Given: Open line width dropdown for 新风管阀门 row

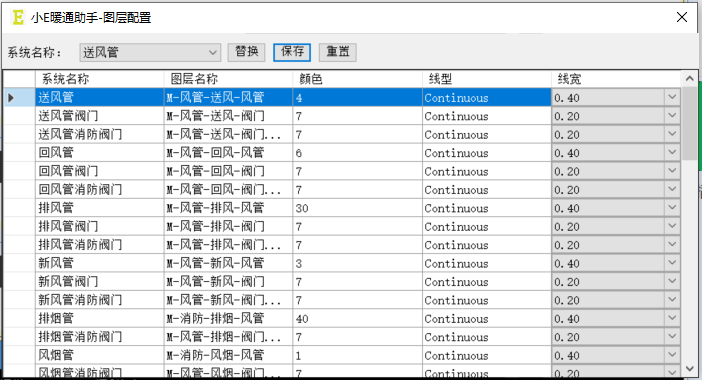Looking at the screenshot, I should point(672,282).
